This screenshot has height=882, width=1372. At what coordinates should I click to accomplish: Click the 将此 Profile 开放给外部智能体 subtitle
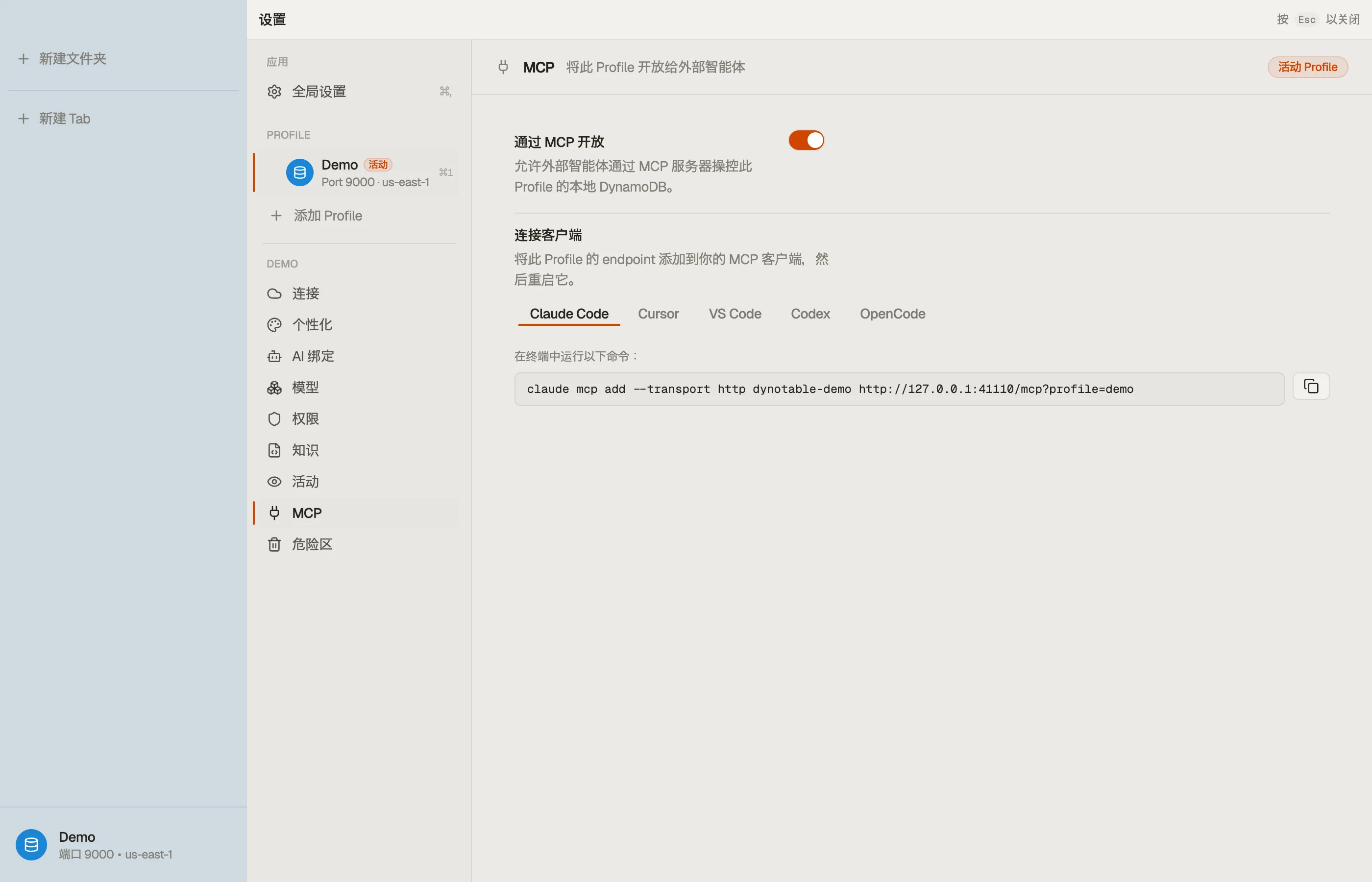pyautogui.click(x=655, y=67)
